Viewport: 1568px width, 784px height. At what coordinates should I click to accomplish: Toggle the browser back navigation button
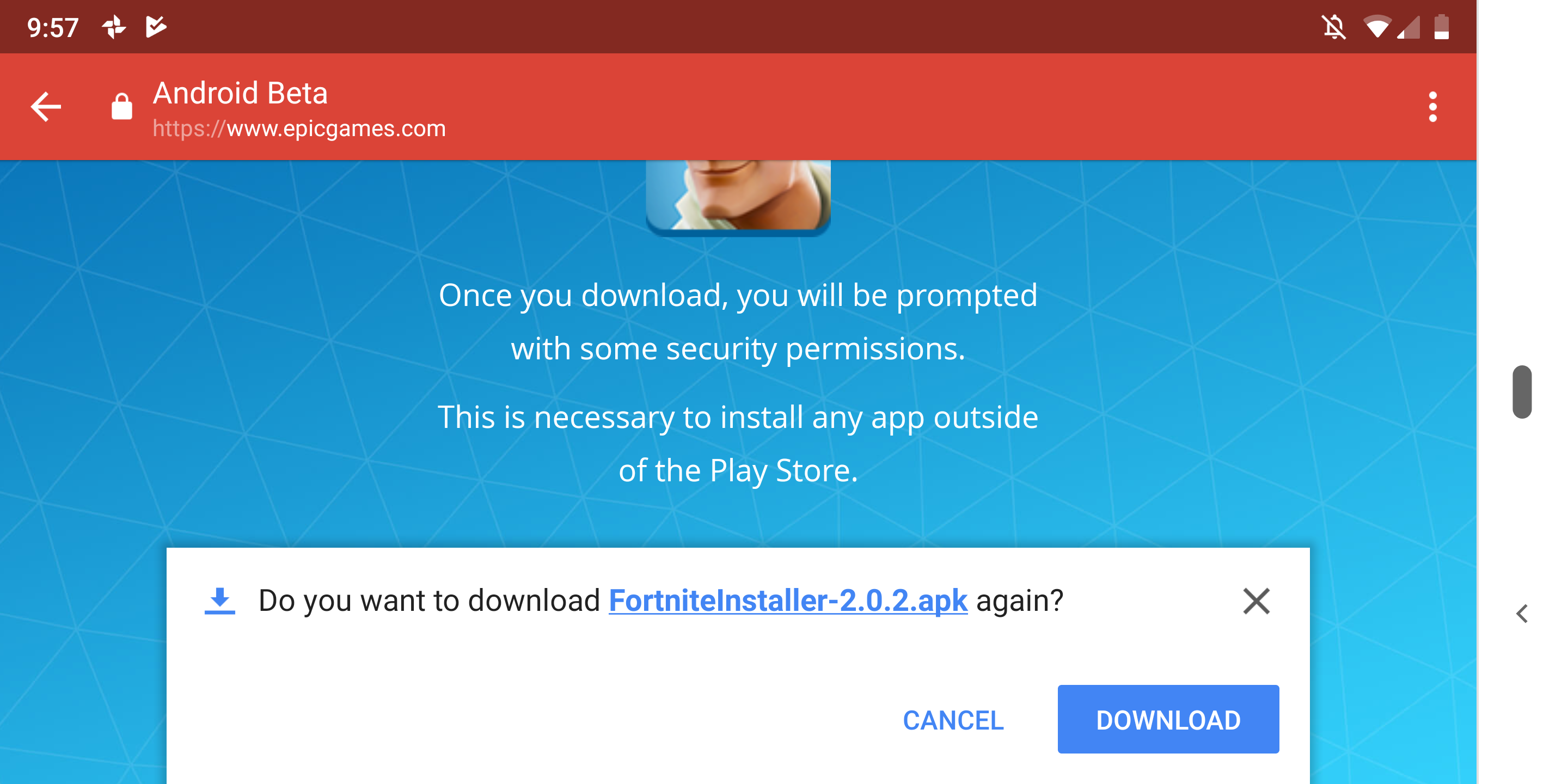pyautogui.click(x=47, y=107)
